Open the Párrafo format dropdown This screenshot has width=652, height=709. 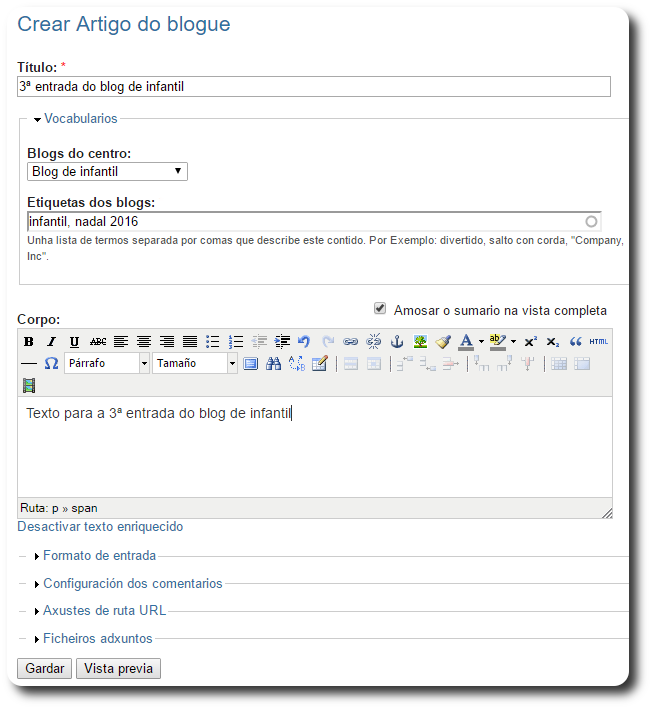107,363
